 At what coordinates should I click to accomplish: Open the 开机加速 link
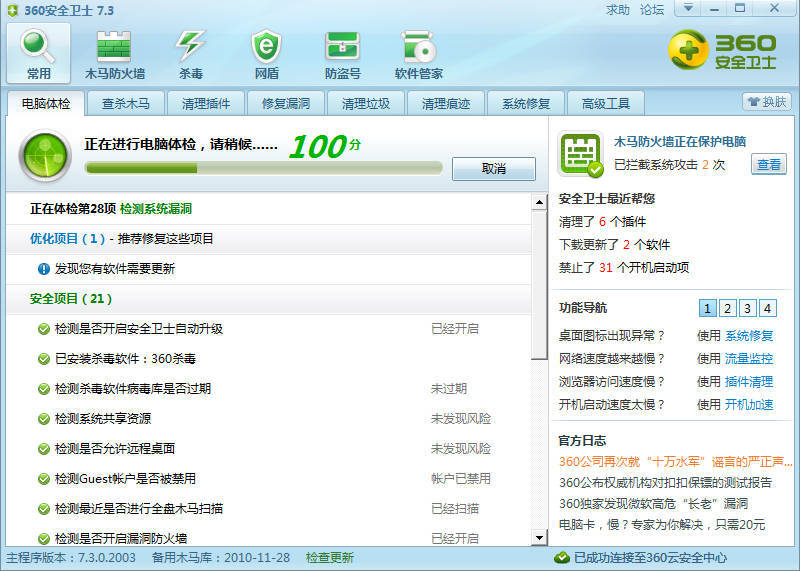click(749, 405)
